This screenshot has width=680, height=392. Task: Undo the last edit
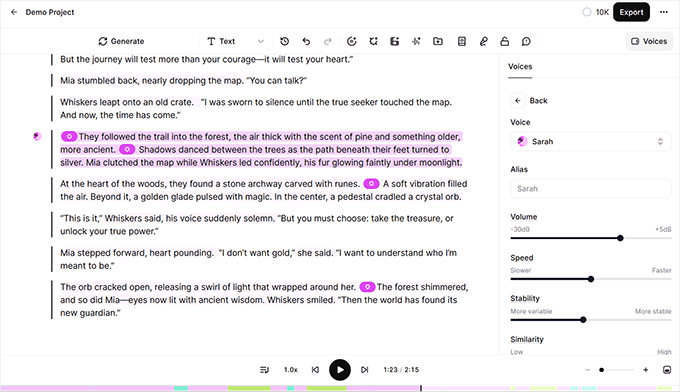coord(306,41)
